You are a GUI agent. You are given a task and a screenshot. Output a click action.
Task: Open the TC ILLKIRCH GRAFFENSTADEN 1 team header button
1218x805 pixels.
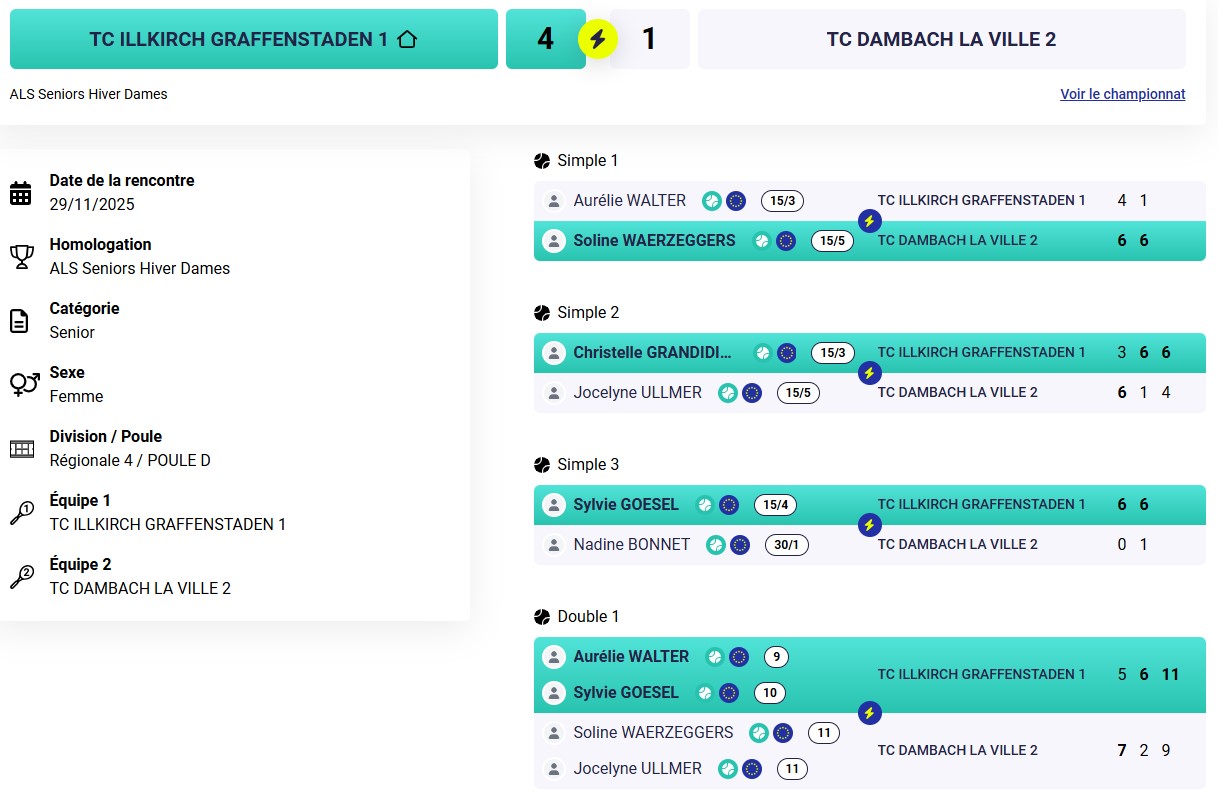coord(253,39)
